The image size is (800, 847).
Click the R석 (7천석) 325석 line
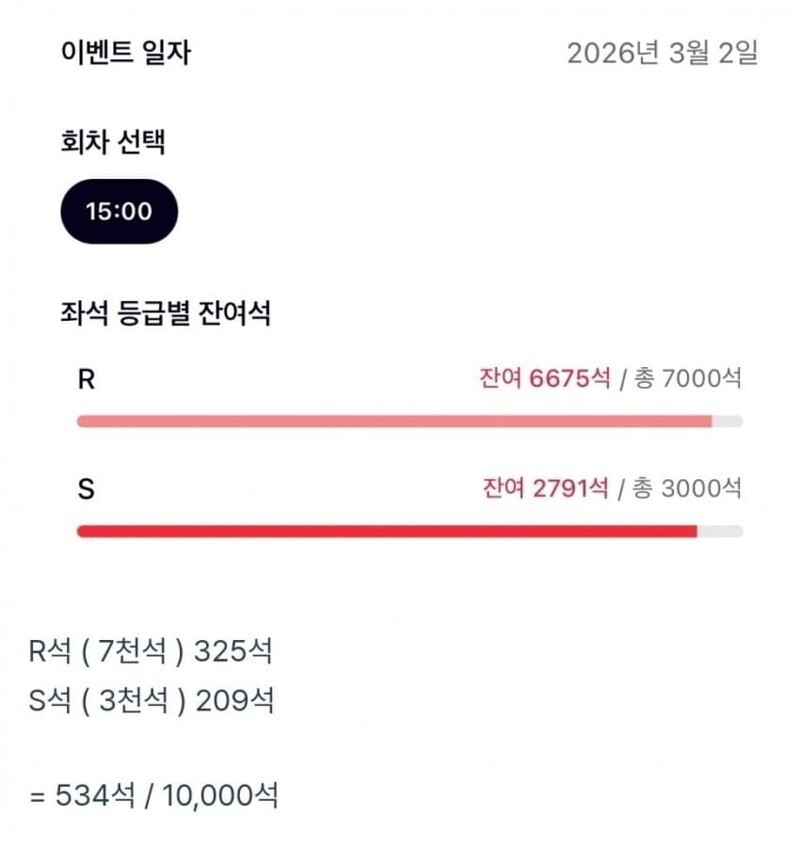point(151,650)
